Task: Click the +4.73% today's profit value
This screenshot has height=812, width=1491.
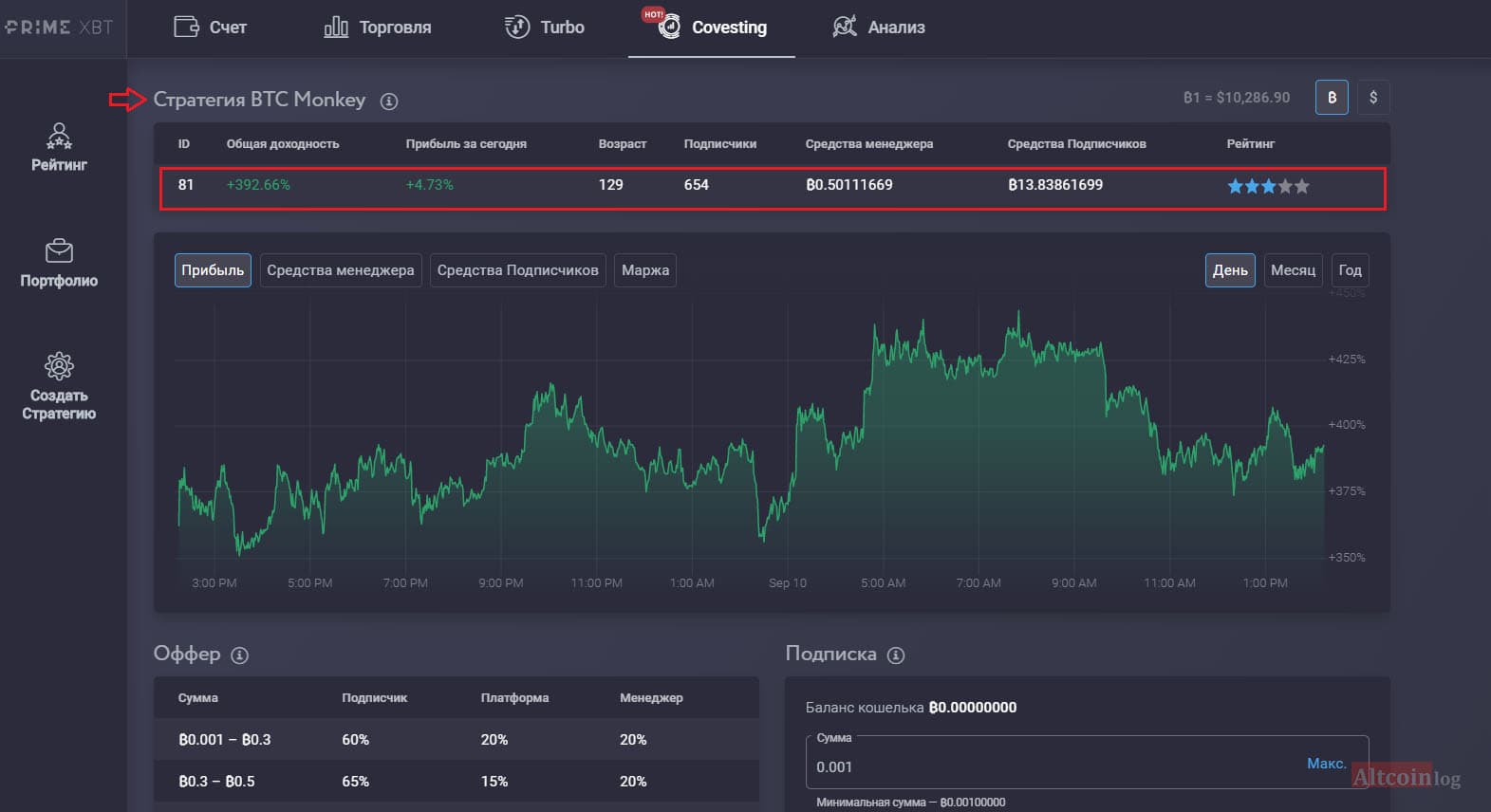Action: point(430,185)
